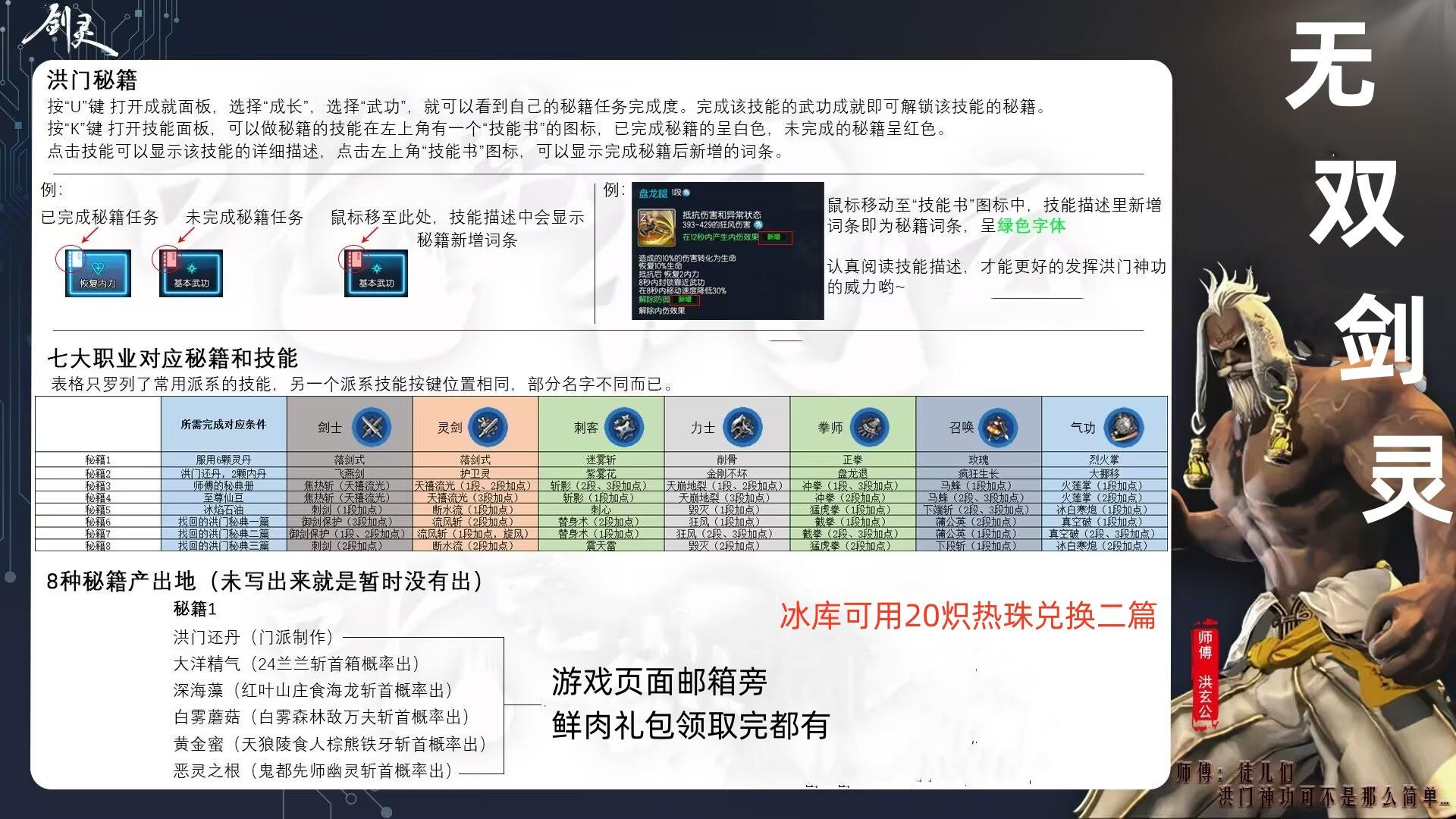The width and height of the screenshot is (1456, 819).
Task: Click the 金刚不坏 cell
Action: [x=727, y=473]
